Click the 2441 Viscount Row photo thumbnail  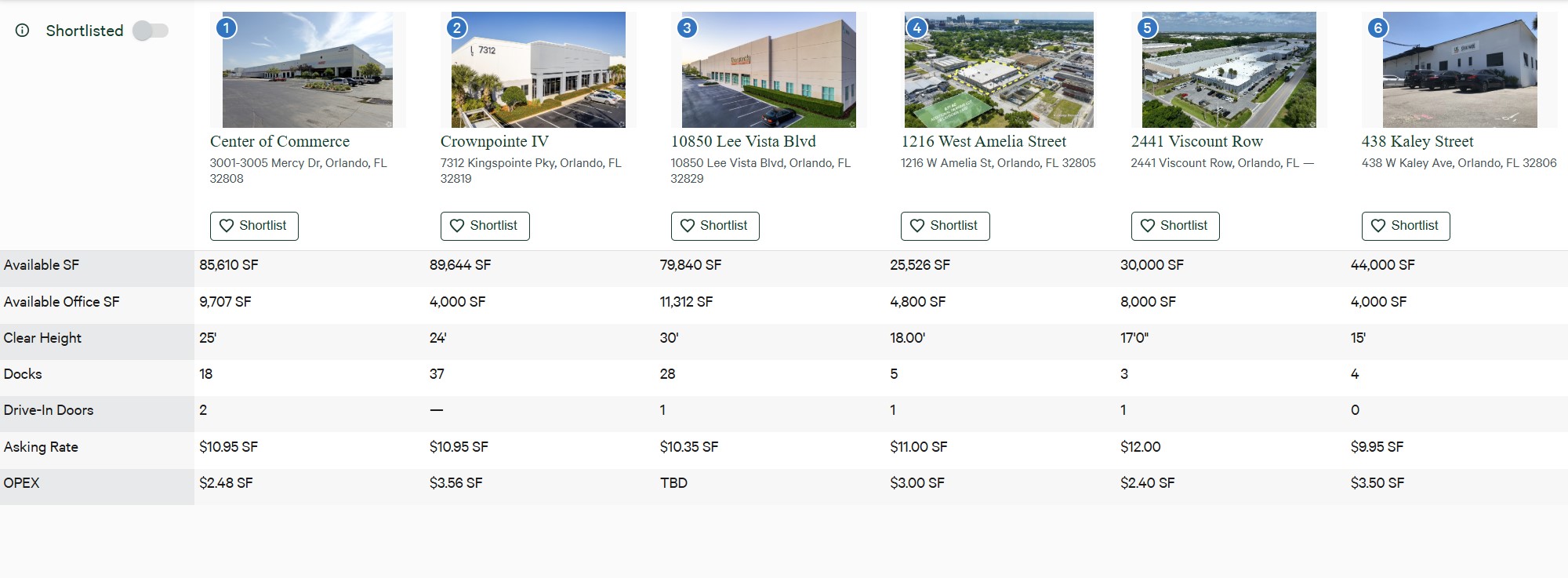coord(1228,67)
